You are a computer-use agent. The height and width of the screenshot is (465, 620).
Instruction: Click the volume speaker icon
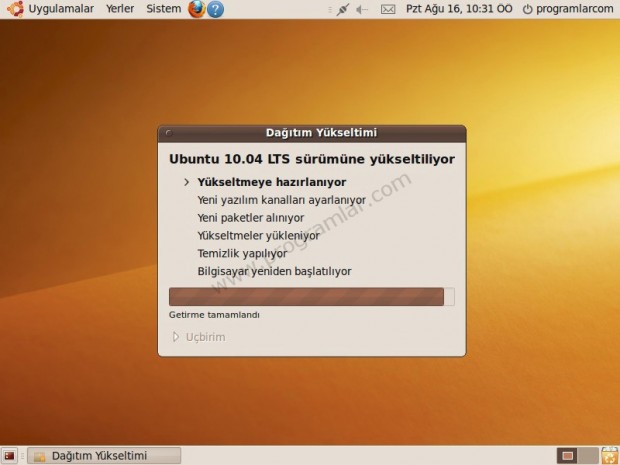pos(361,9)
